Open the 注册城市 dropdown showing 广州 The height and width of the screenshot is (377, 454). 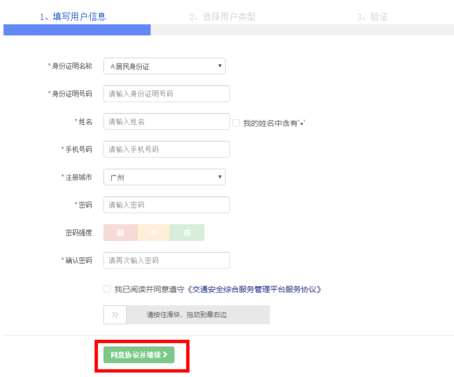click(x=164, y=177)
